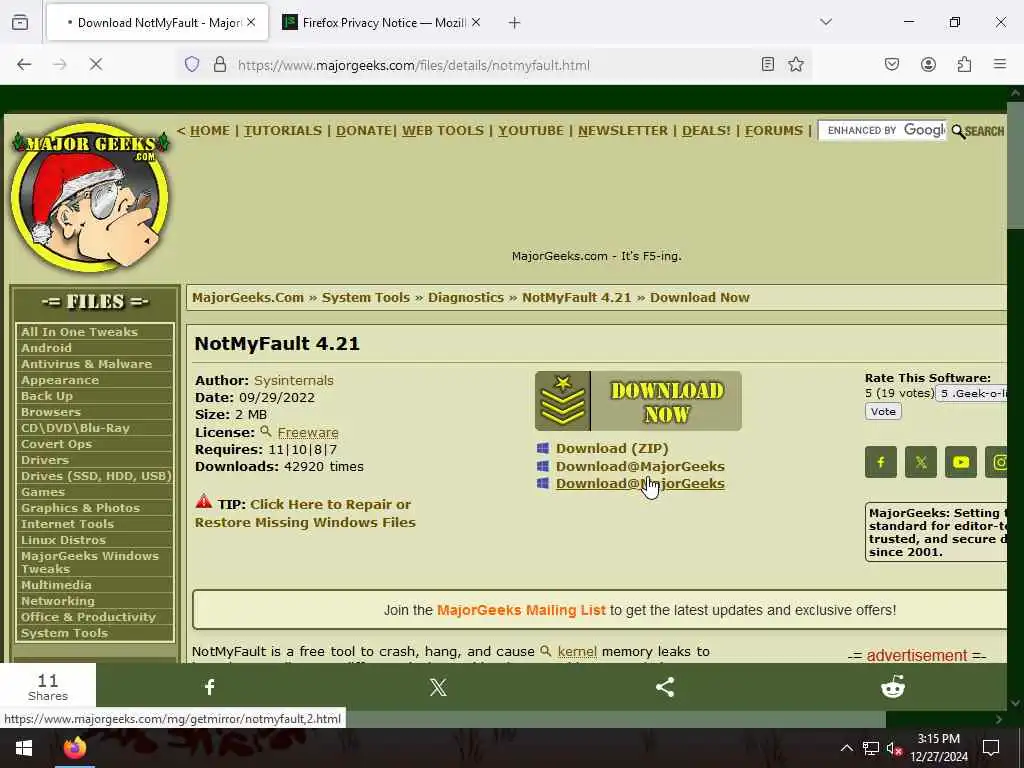The height and width of the screenshot is (768, 1024).
Task: Click the Download (ZIP) link
Action: click(x=612, y=449)
